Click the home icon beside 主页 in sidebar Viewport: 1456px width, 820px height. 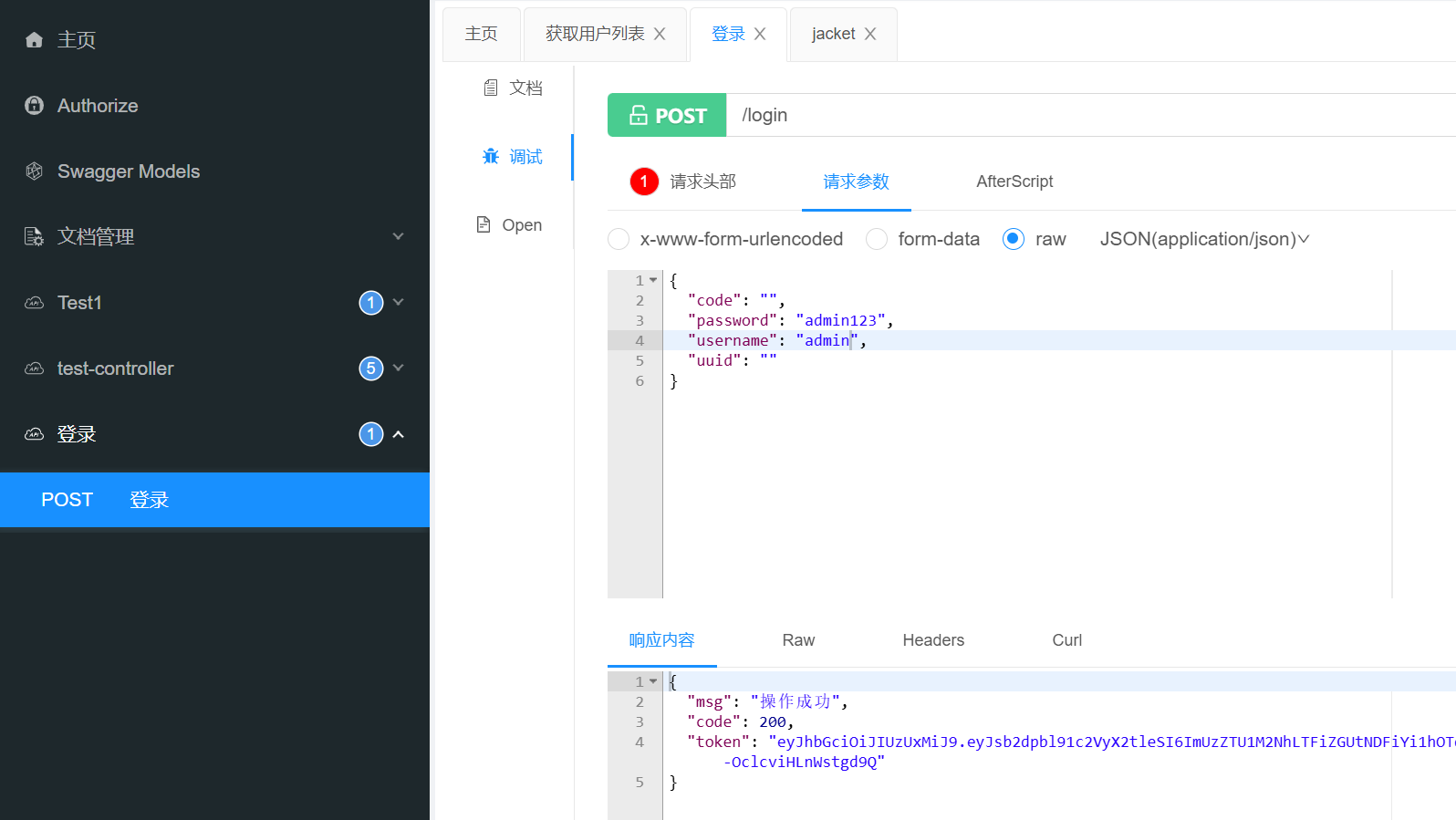pyautogui.click(x=35, y=40)
